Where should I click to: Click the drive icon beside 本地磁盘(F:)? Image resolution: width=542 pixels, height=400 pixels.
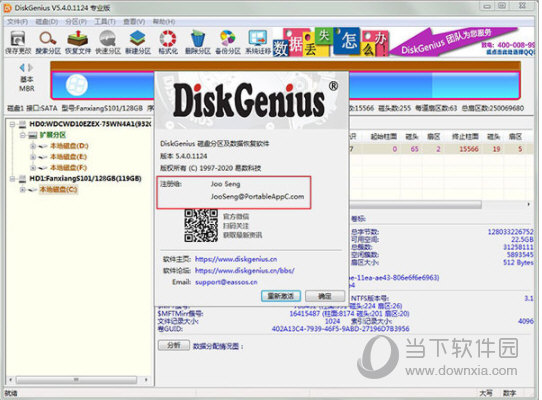click(x=43, y=168)
